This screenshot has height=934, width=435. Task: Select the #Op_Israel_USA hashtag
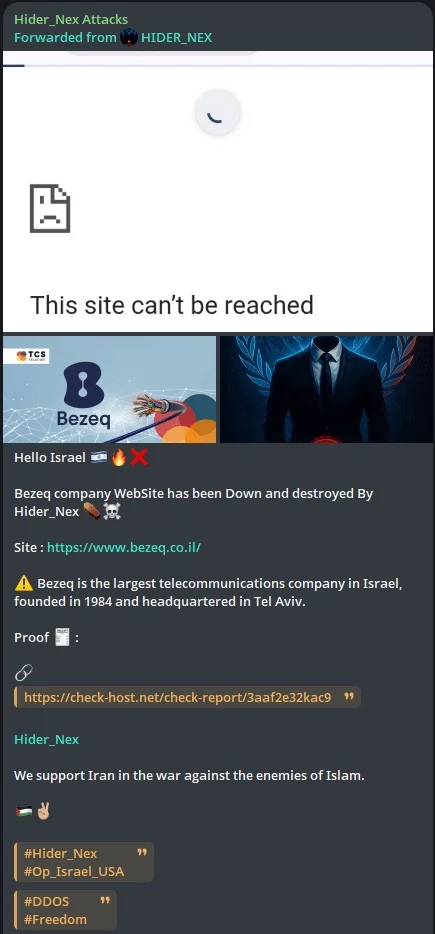pyautogui.click(x=74, y=871)
